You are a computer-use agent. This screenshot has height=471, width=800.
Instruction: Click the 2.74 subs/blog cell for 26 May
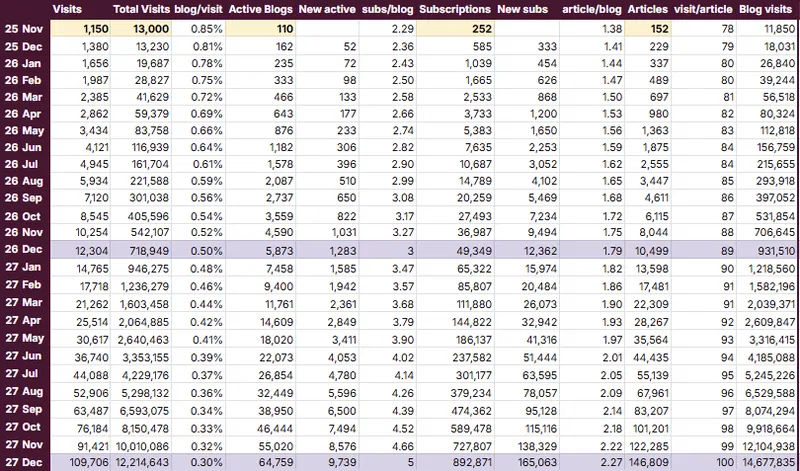coord(388,131)
